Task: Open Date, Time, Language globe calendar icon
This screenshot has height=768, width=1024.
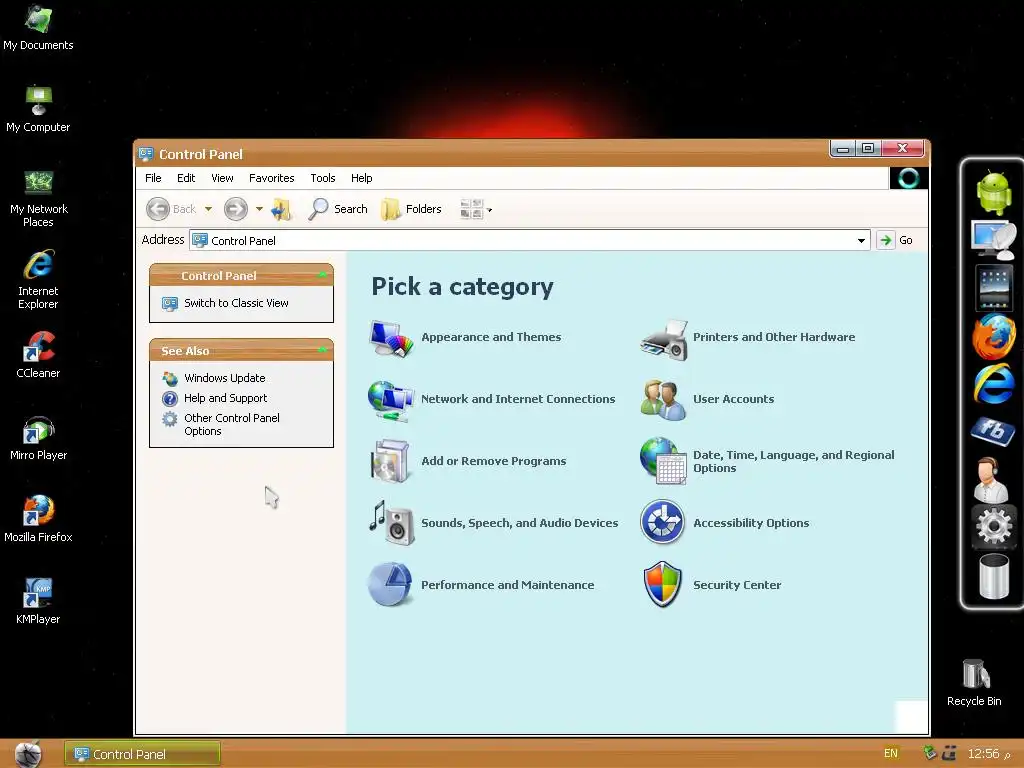Action: pyautogui.click(x=663, y=461)
